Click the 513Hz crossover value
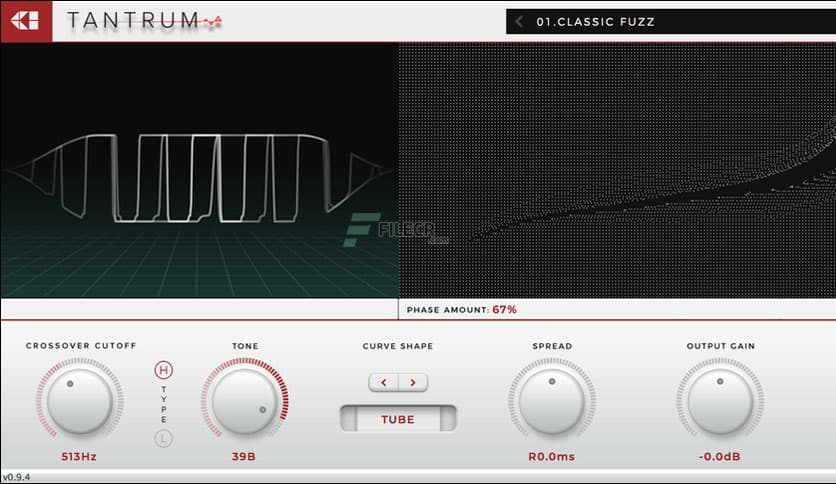The height and width of the screenshot is (484, 836). pyautogui.click(x=79, y=457)
